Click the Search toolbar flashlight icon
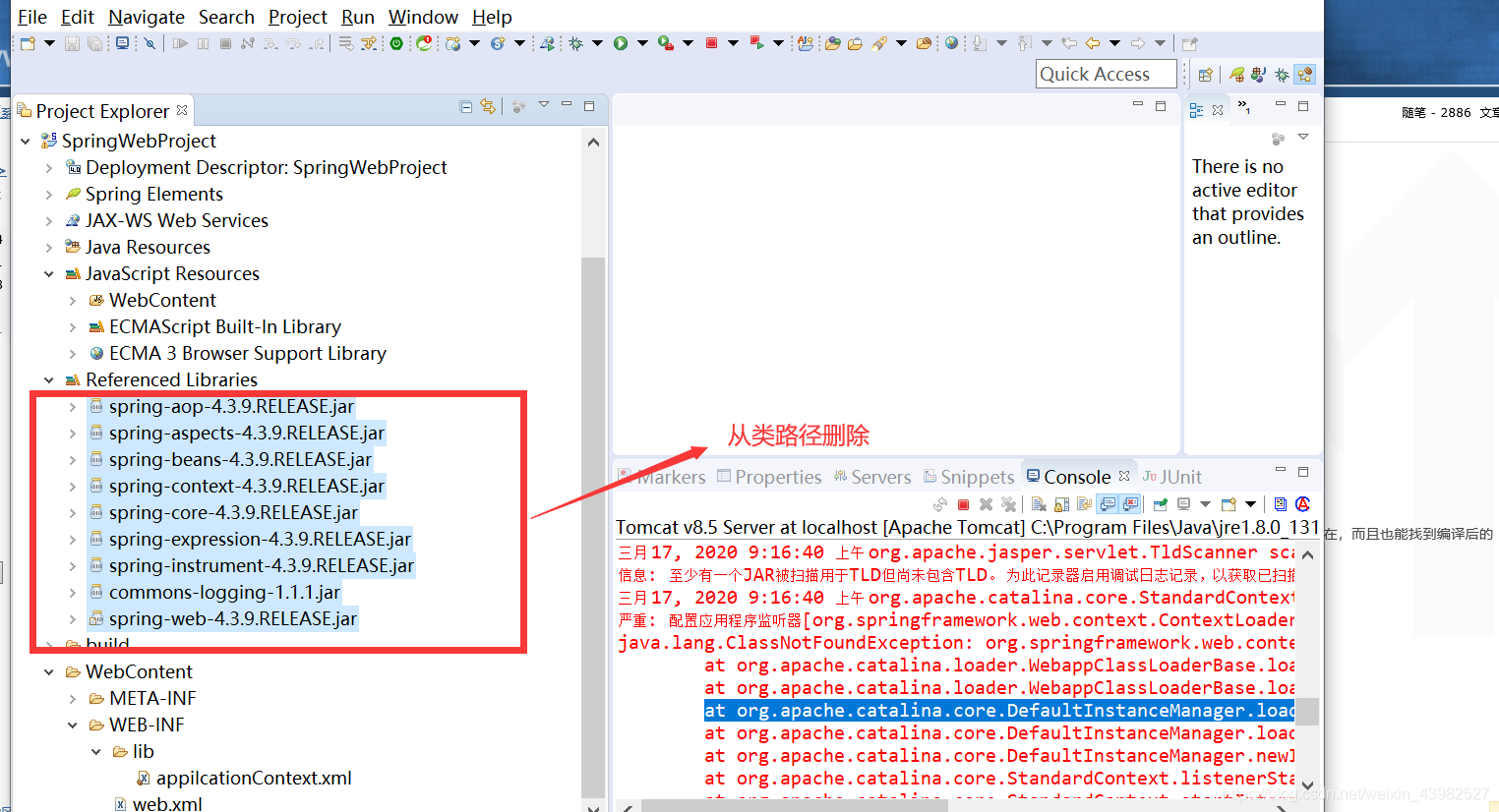Screen dimensions: 1499x812 878,43
